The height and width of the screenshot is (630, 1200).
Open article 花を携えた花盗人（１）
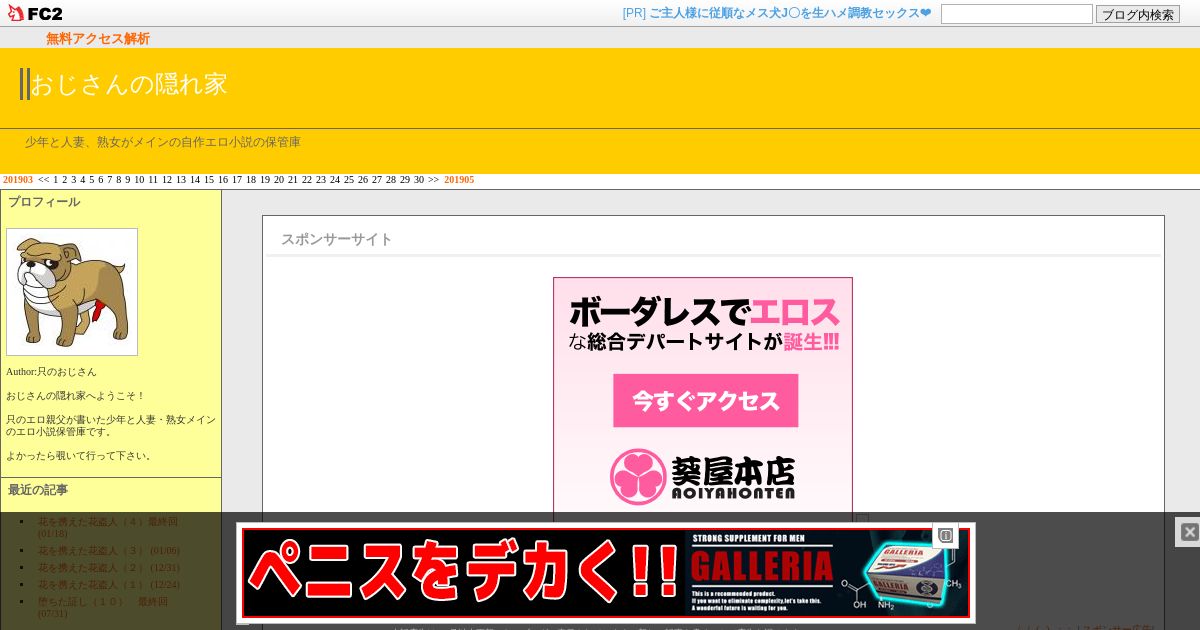click(108, 585)
